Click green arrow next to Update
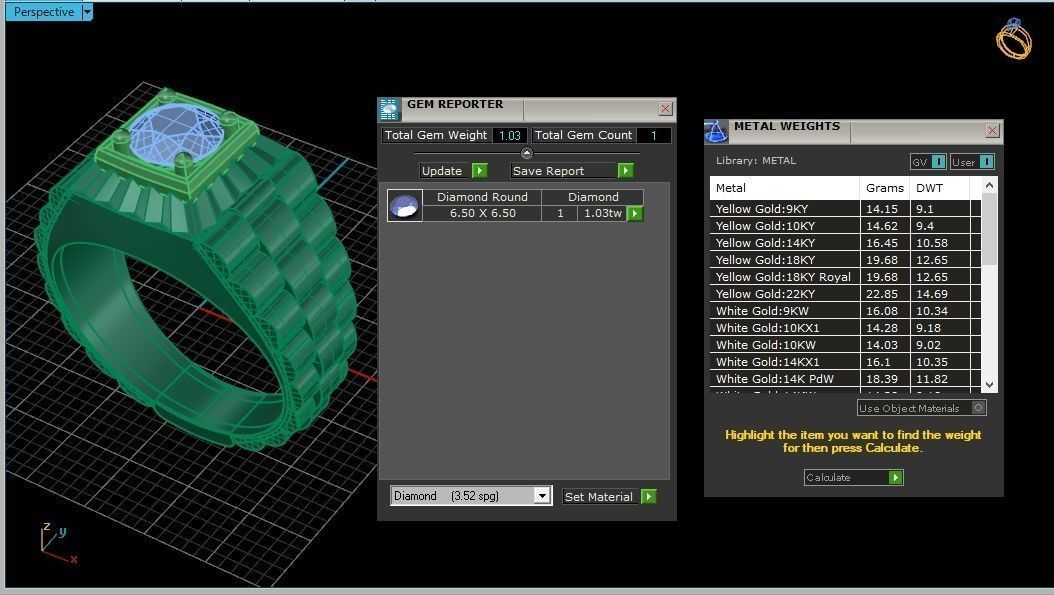This screenshot has width=1054, height=595. click(x=480, y=171)
